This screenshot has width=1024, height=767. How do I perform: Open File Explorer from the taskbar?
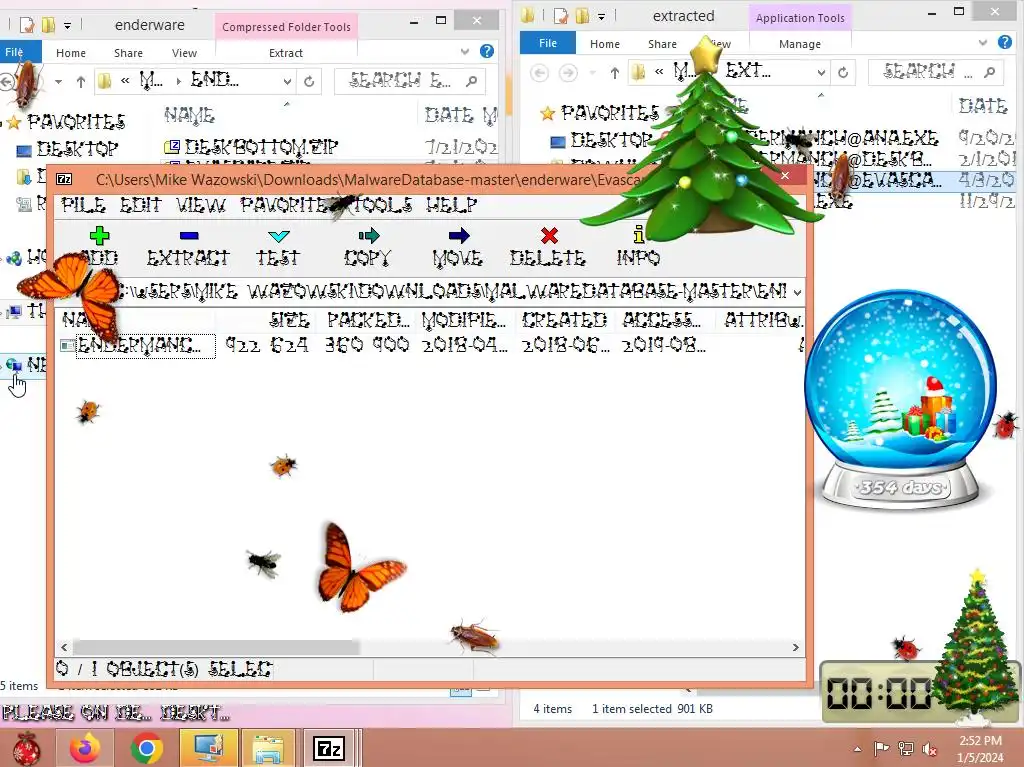tap(268, 748)
